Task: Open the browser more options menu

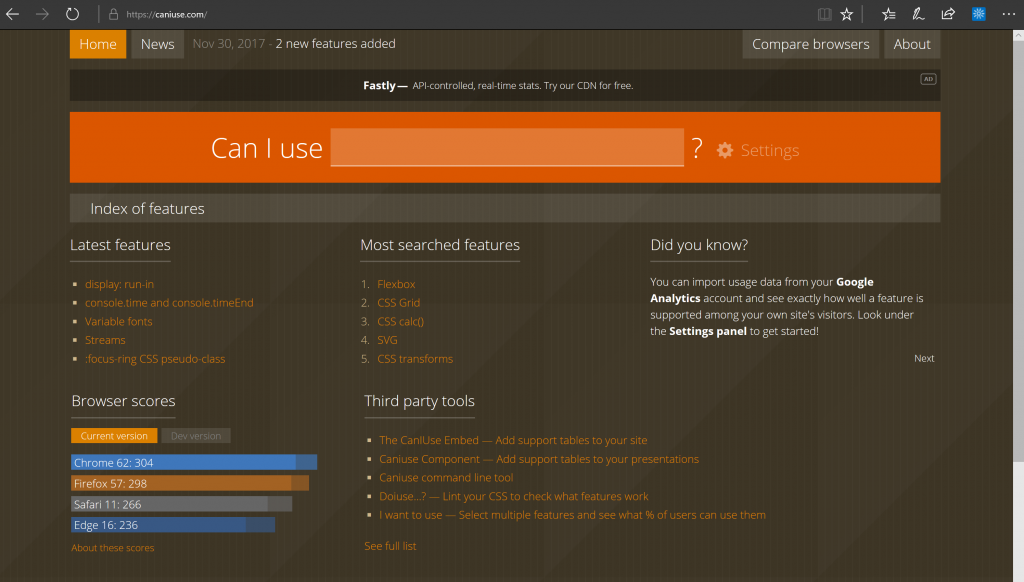Action: (1008, 14)
